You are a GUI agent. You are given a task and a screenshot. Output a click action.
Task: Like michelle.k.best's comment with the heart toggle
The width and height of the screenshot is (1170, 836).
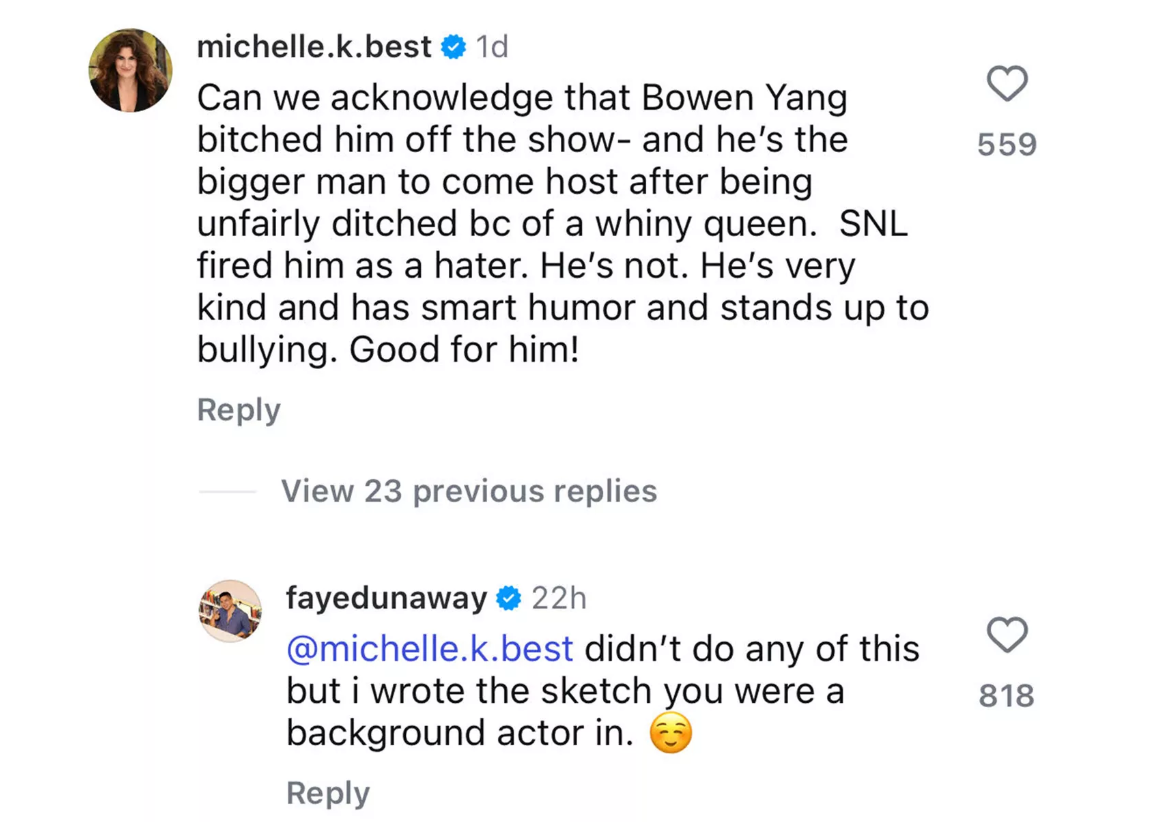click(x=1007, y=84)
